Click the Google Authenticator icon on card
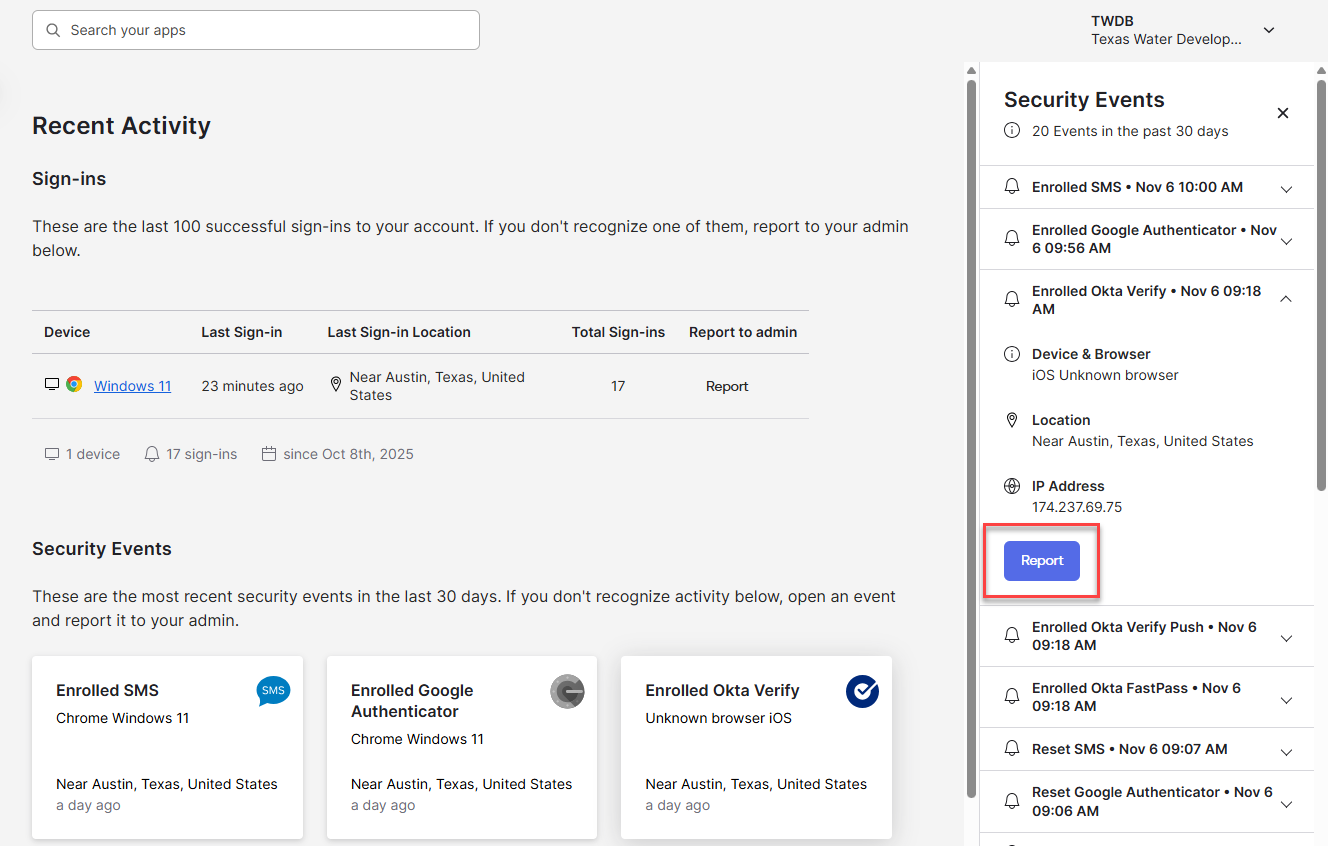 (x=567, y=691)
